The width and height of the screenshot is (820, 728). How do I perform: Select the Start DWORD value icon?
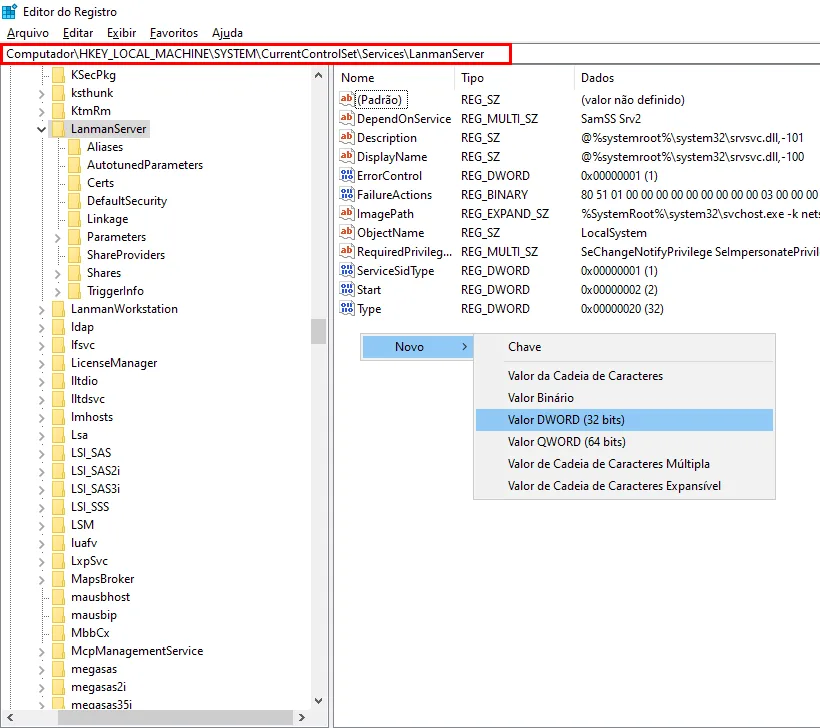(346, 289)
